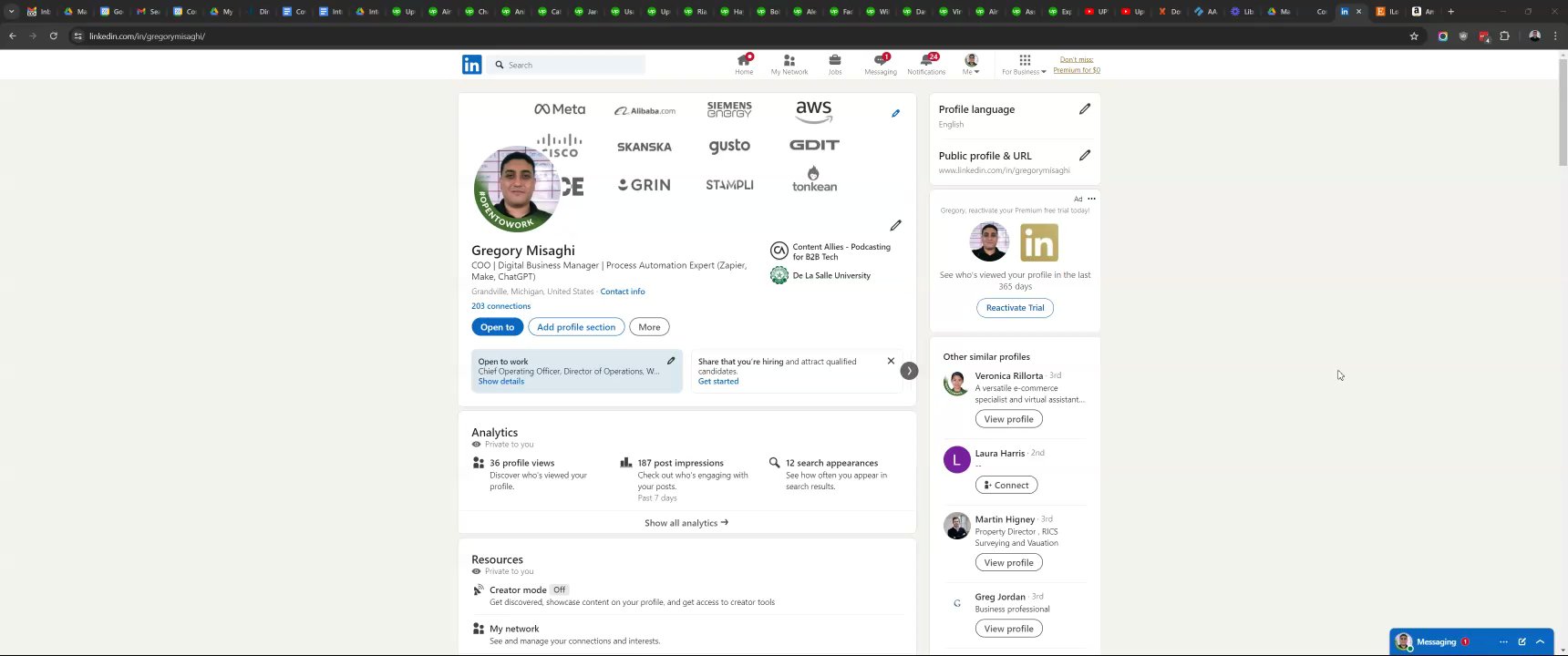View profile of Veronica Rillorta
Screen dimensions: 1568x656
pos(1008,419)
